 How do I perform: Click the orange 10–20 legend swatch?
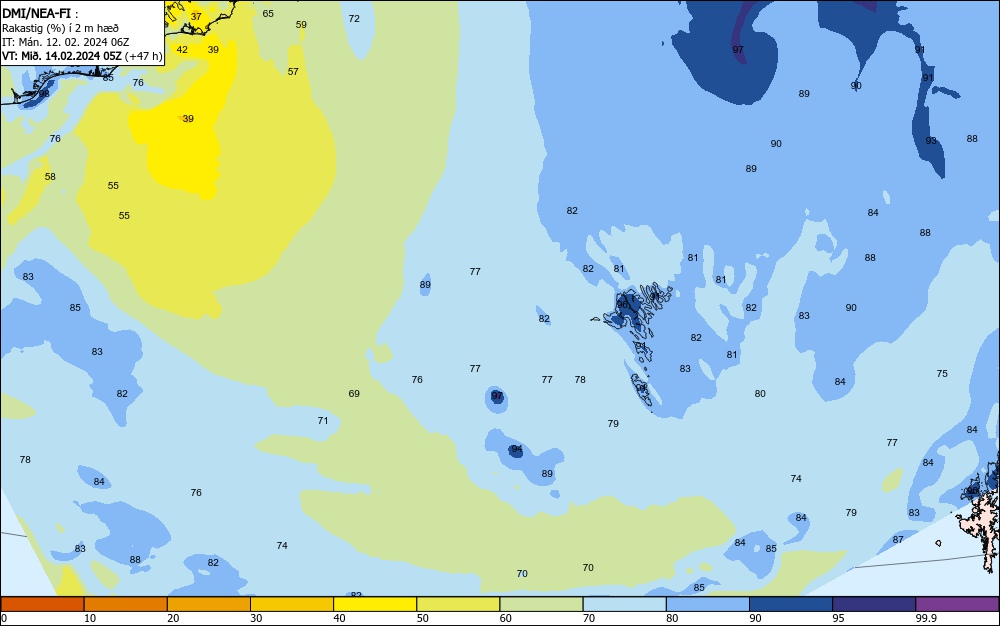[x=126, y=604]
